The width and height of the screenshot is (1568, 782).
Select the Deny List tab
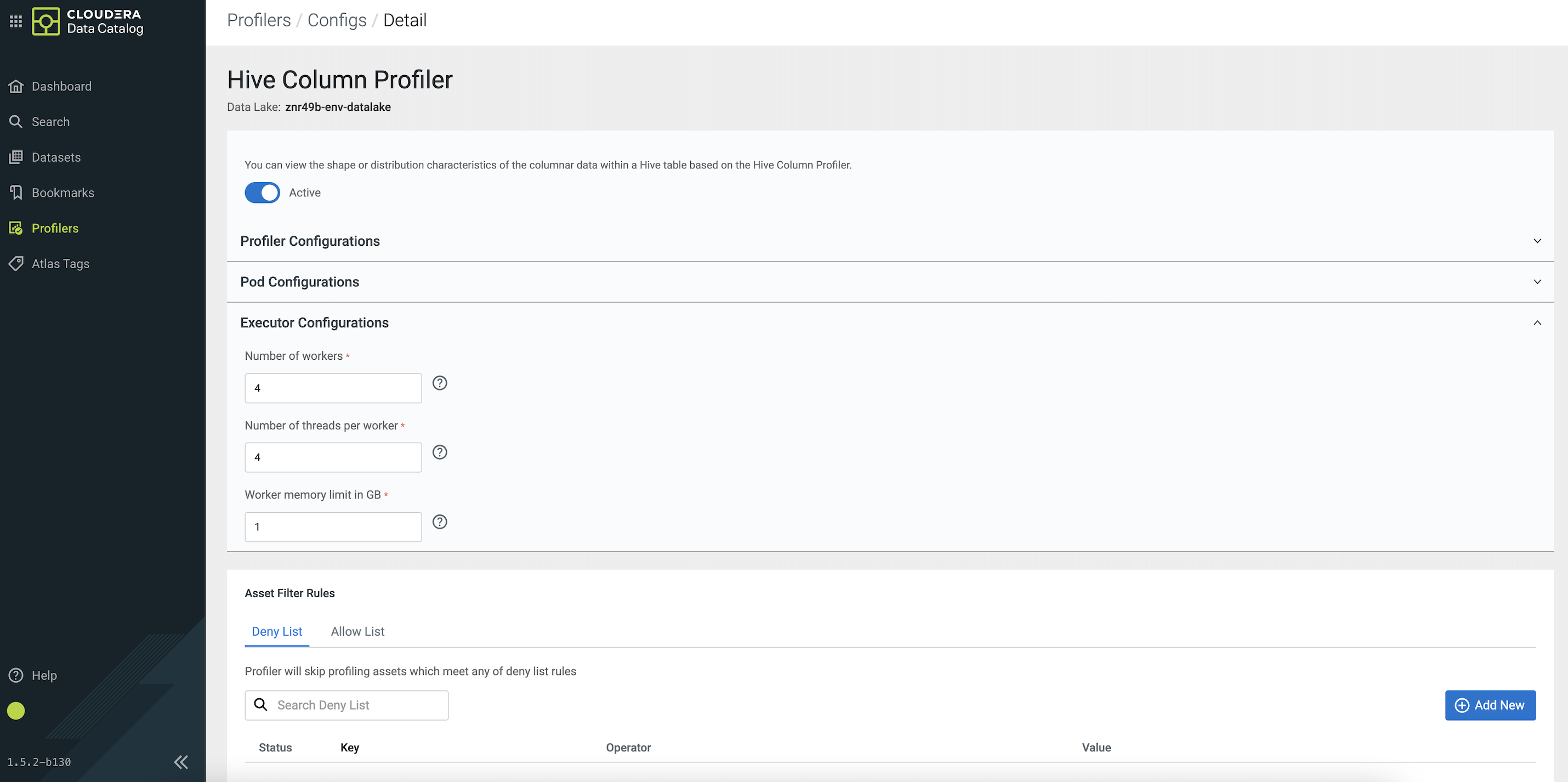point(277,632)
